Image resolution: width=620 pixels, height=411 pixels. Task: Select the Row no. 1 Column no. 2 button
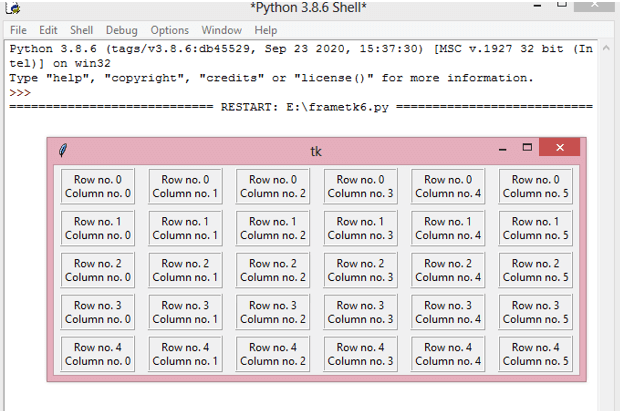click(273, 228)
